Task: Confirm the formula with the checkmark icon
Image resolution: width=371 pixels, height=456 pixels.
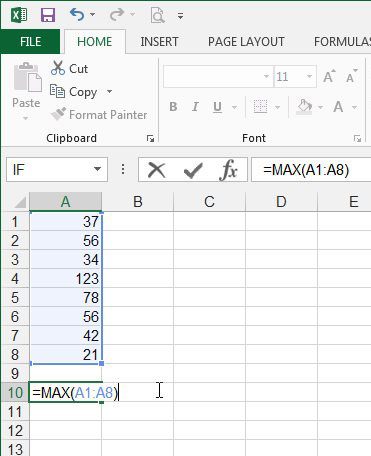Action: (193, 170)
